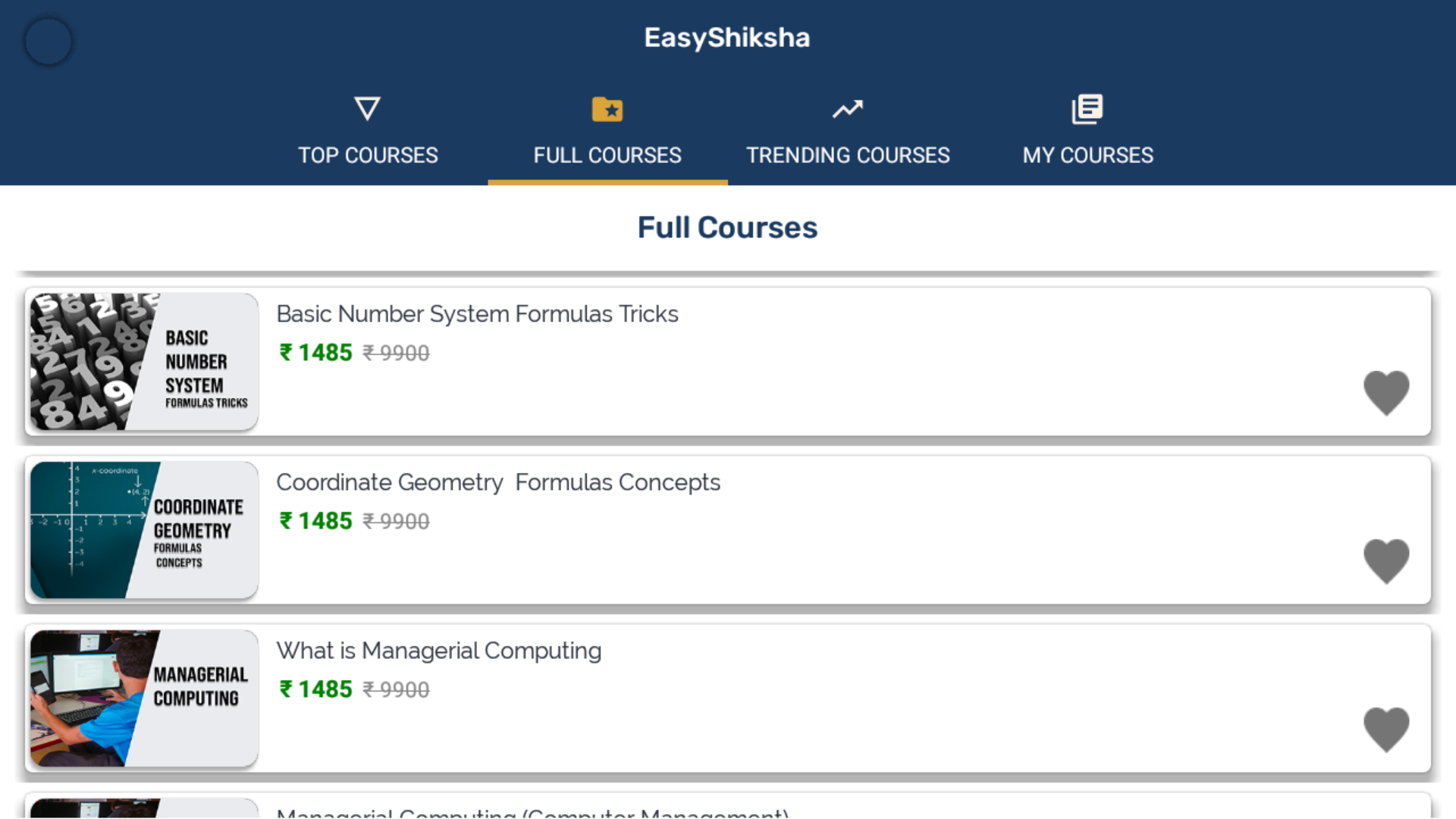Click the Coordinate Geometry course thumbnail
The height and width of the screenshot is (819, 1456).
143,530
